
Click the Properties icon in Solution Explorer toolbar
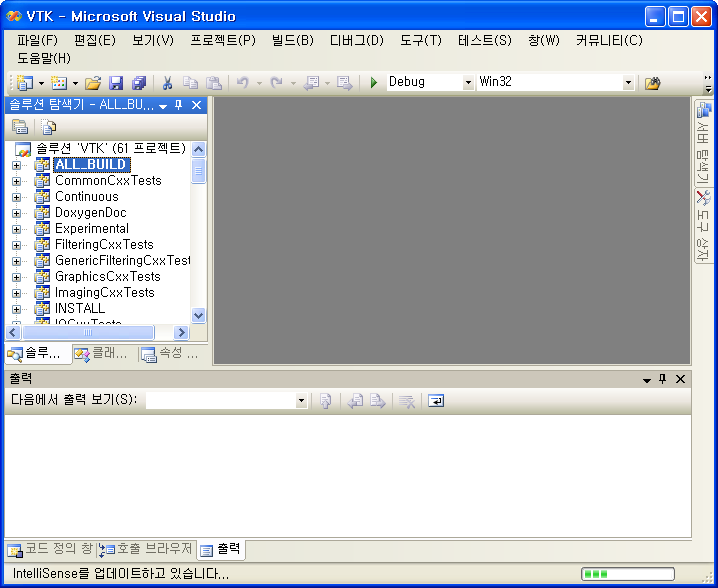point(20,127)
